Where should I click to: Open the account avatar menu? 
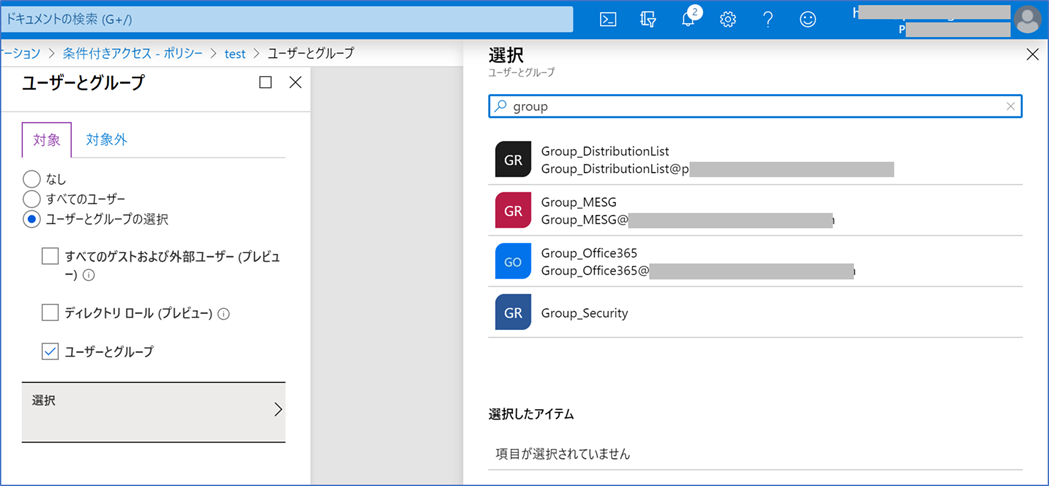[x=1027, y=19]
